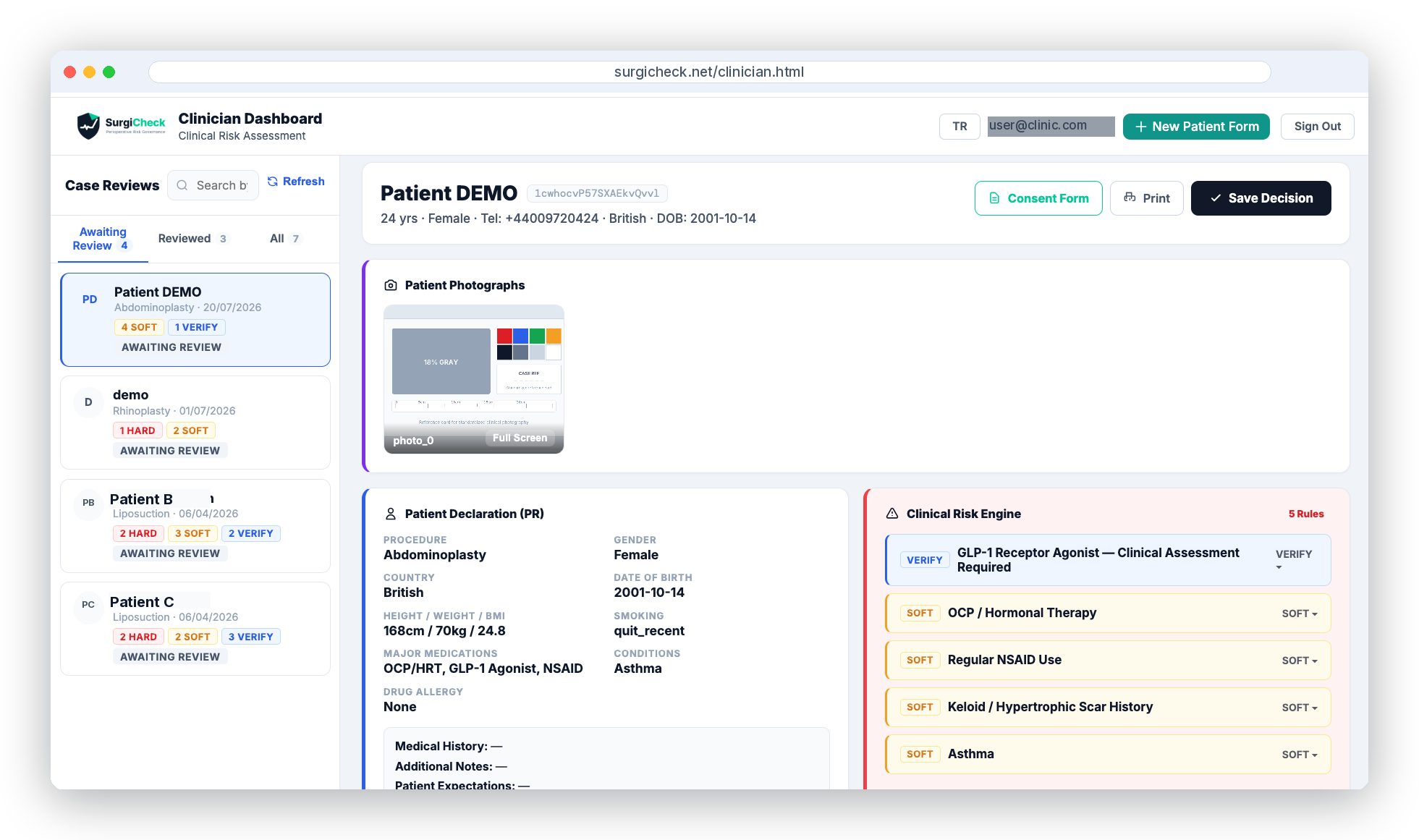Click the 1 VERIFY badge on Patient DEMO

(x=196, y=327)
